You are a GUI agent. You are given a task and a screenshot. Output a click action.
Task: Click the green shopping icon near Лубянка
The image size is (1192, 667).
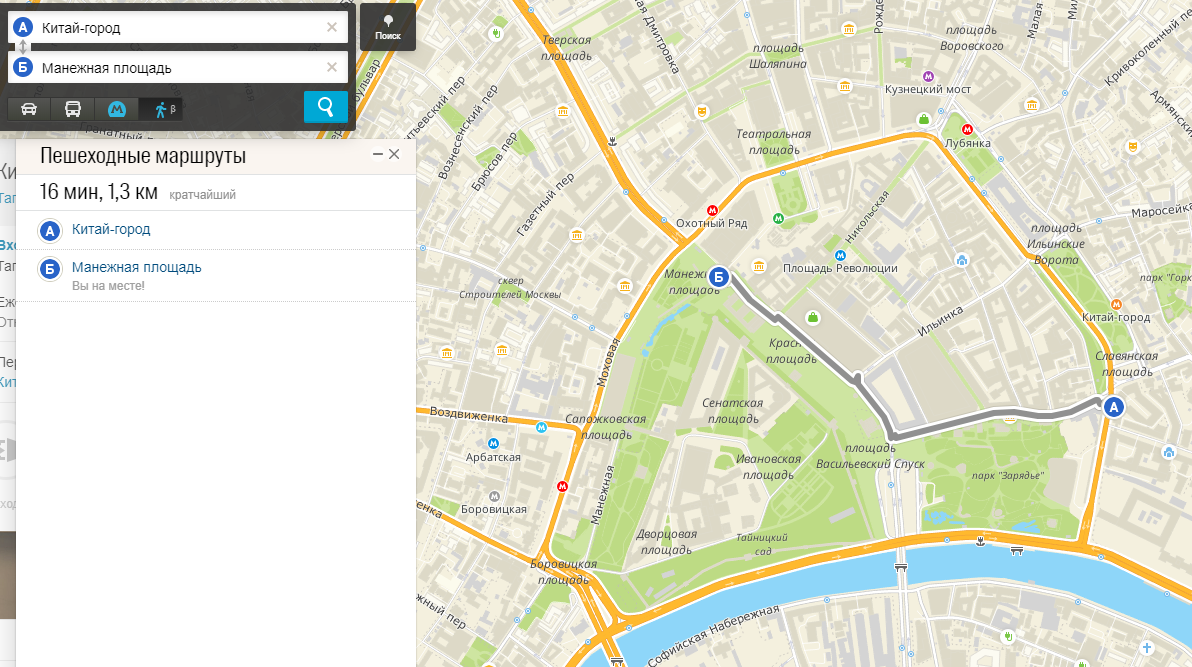pyautogui.click(x=924, y=119)
